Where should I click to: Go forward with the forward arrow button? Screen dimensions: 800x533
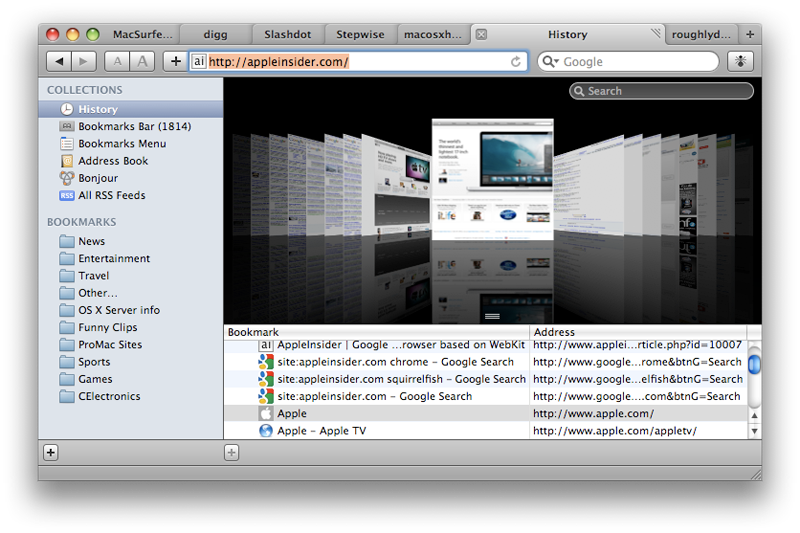[84, 62]
